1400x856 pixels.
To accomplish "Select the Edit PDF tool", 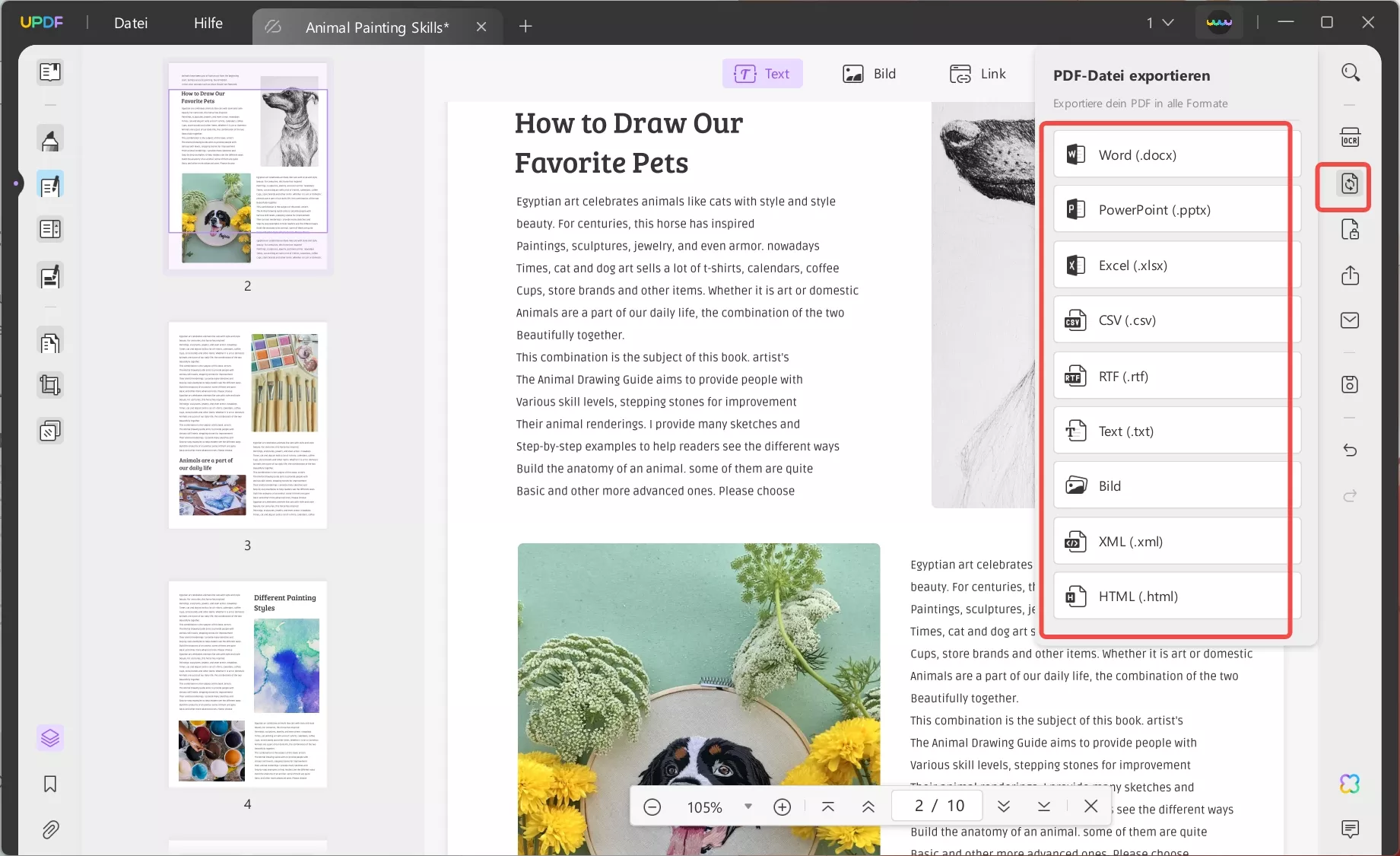I will pos(50,185).
